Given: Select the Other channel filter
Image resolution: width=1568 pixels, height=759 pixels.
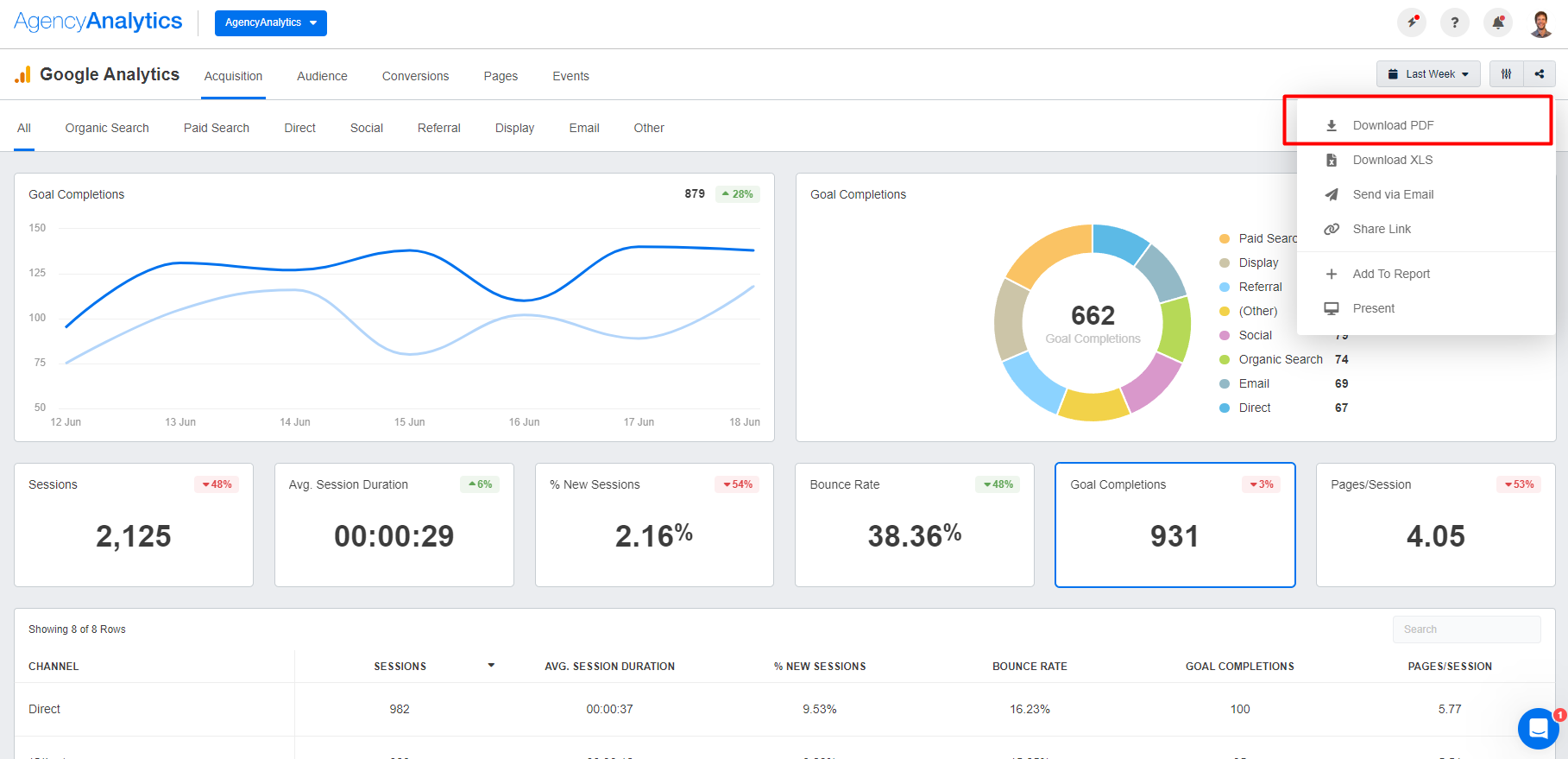Looking at the screenshot, I should pos(649,128).
